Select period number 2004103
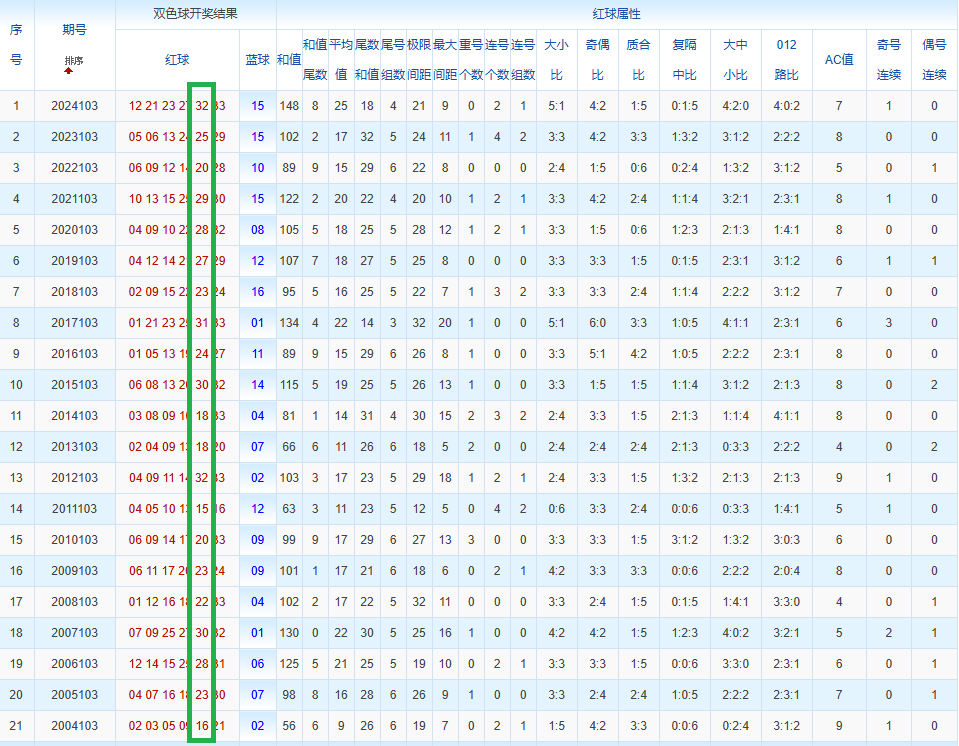Viewport: 959px width, 746px height. pos(75,726)
